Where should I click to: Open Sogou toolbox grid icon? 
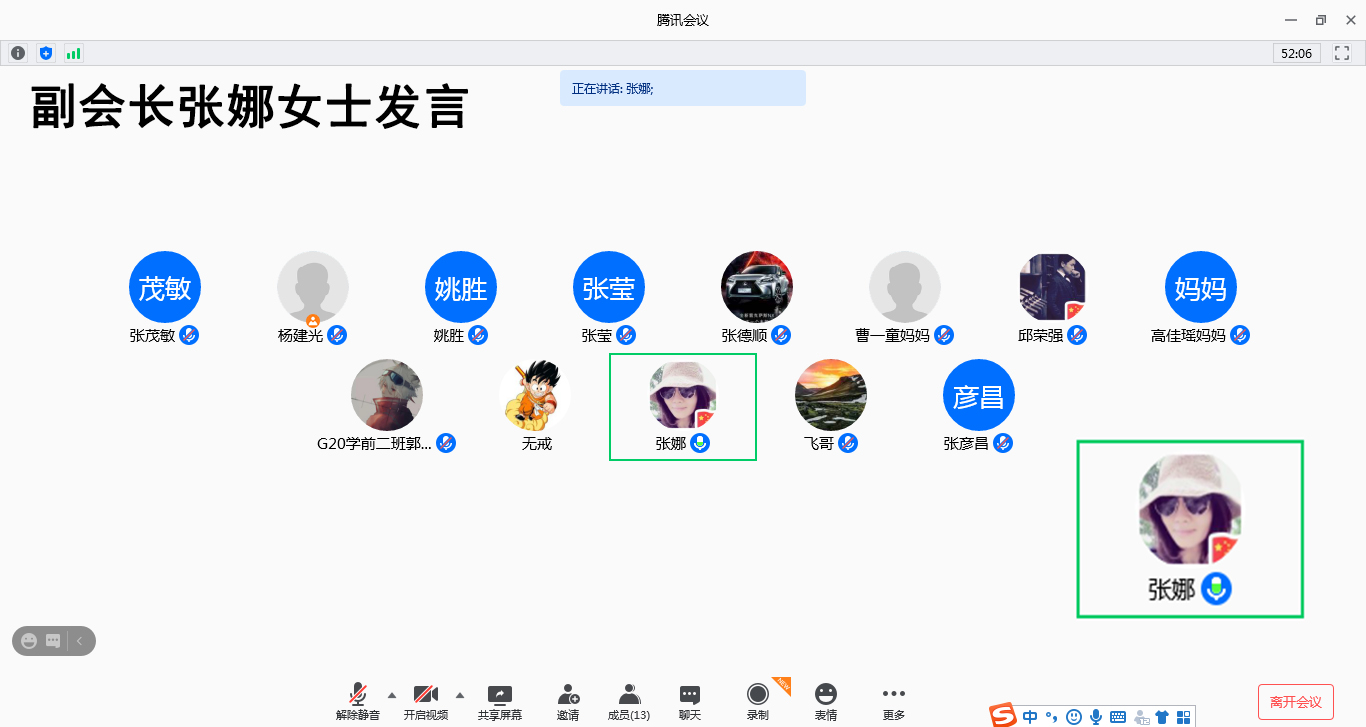coord(1183,716)
